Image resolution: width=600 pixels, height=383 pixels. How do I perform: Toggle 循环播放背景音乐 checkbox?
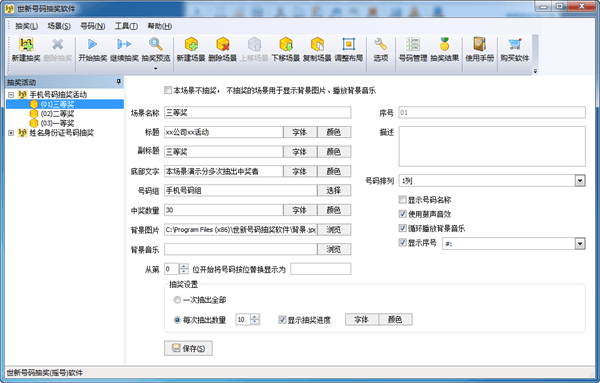click(403, 228)
